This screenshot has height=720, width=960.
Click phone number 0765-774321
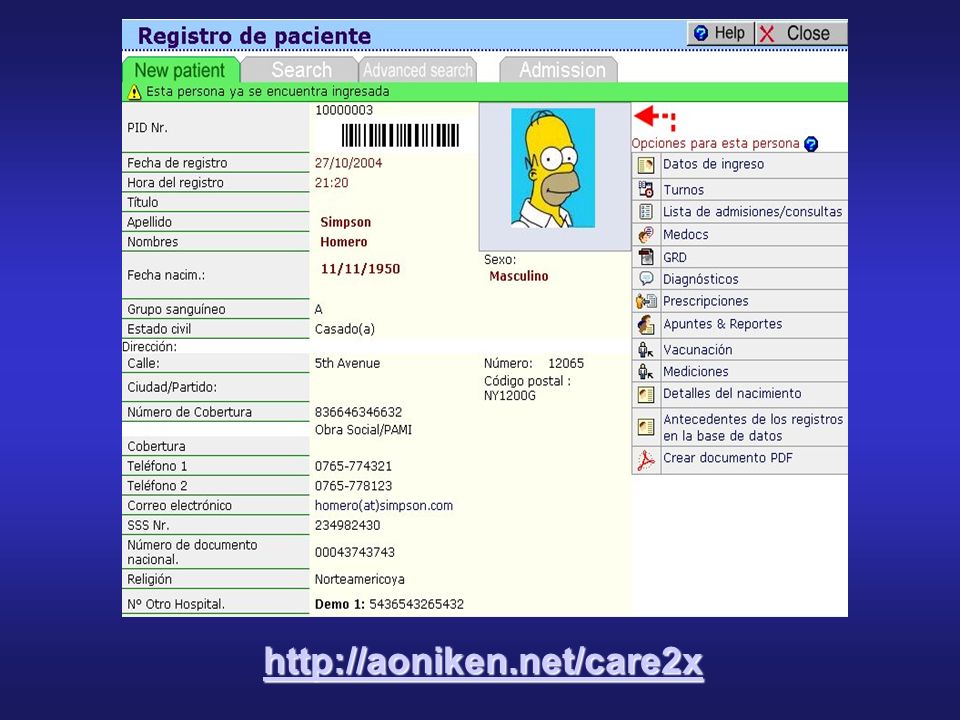tap(353, 466)
